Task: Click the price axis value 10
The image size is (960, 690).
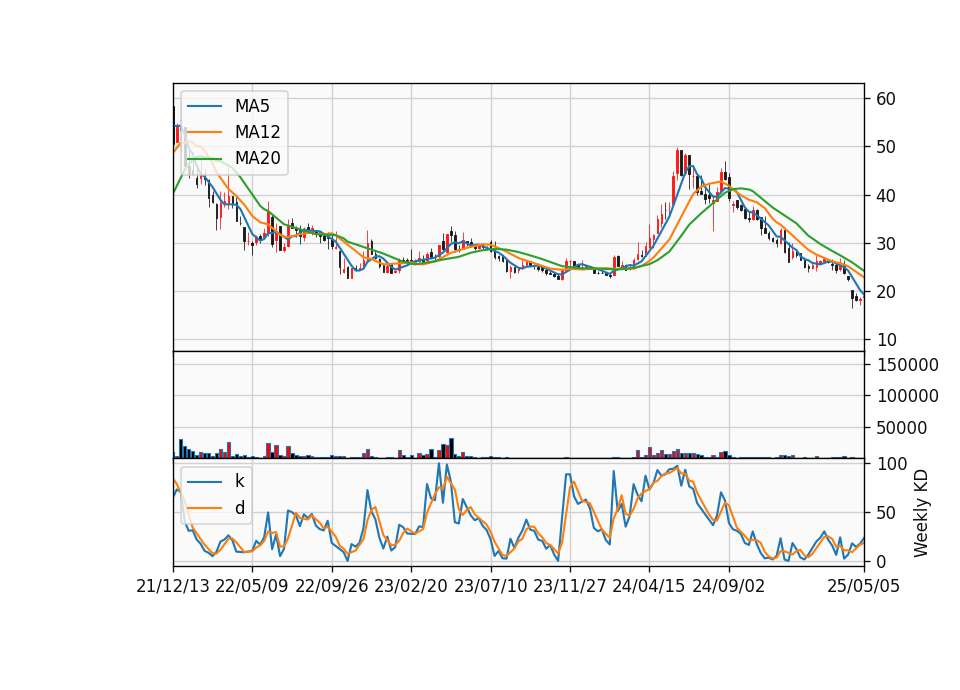Action: click(x=886, y=340)
